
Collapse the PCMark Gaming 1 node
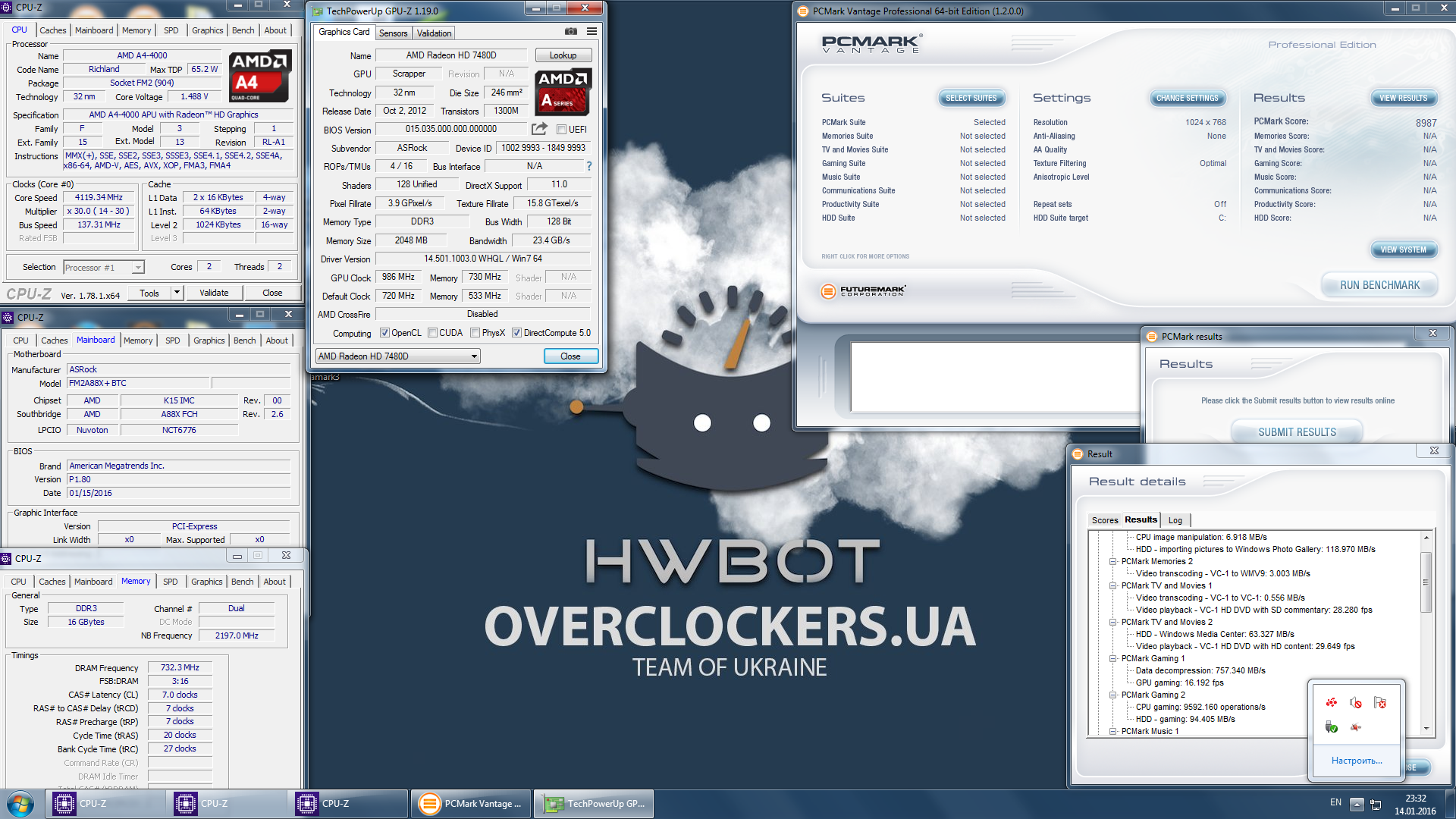tap(1112, 659)
